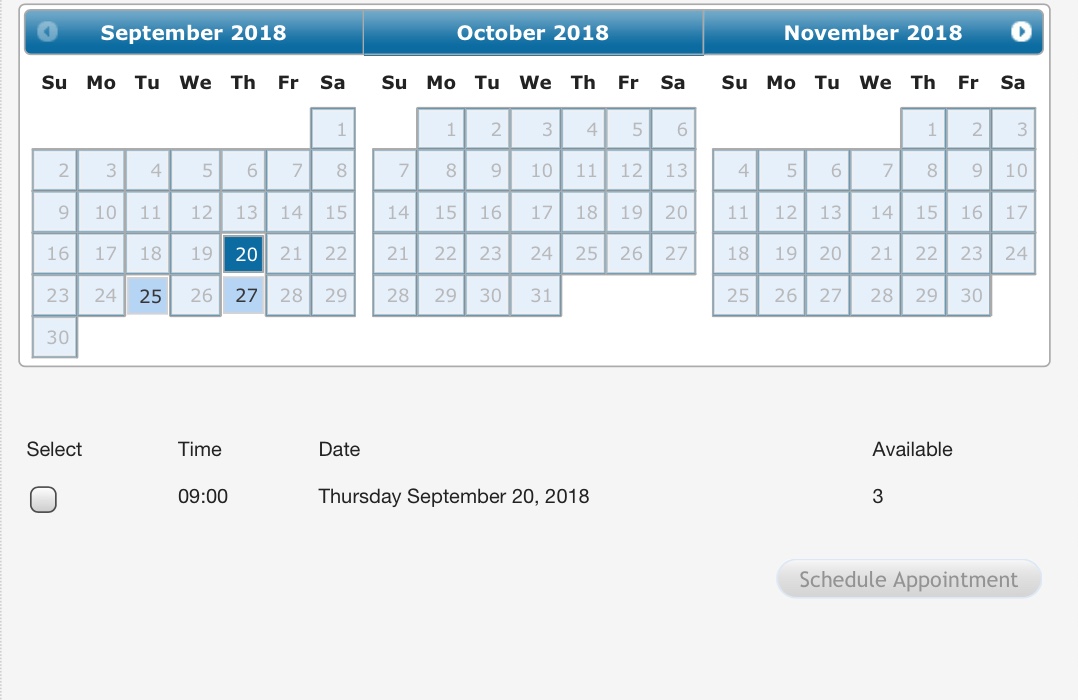Click the Thursday September 20, 2018 date text
Viewport: 1078px width, 700px height.
click(x=453, y=496)
